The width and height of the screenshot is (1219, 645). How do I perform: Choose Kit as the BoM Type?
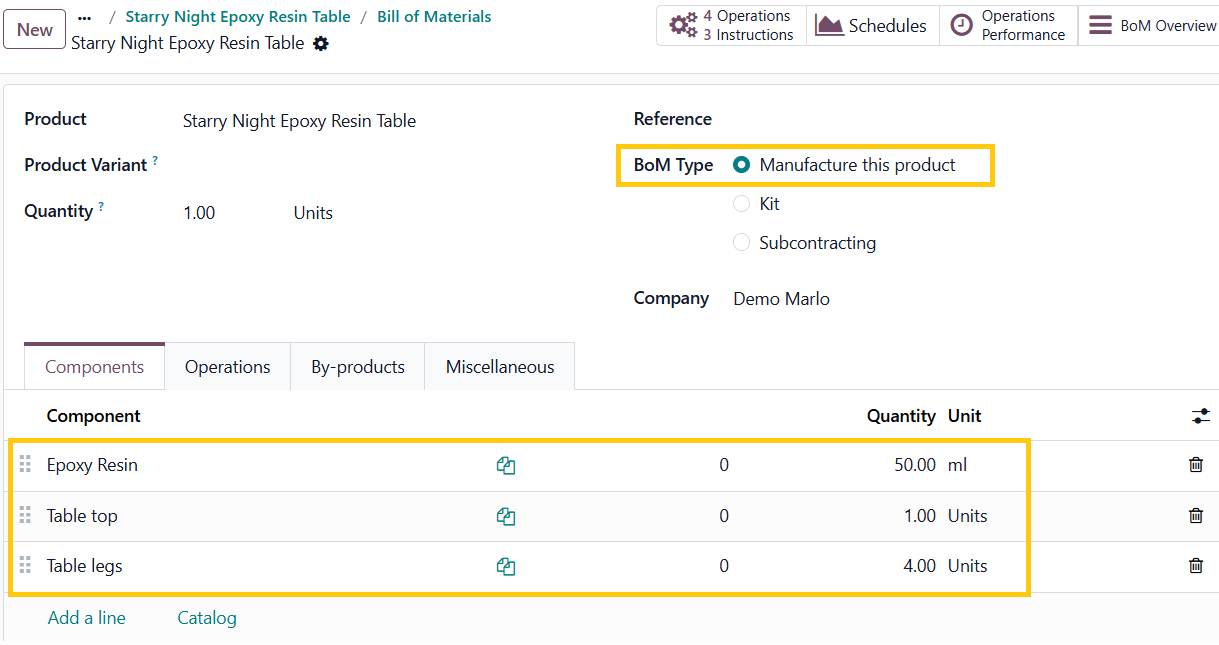click(x=742, y=204)
